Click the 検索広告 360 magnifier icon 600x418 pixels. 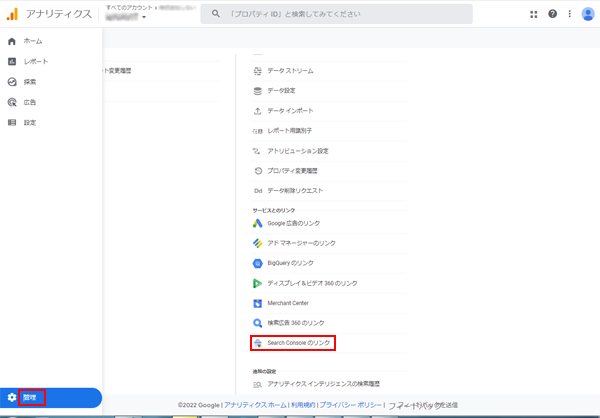258,323
